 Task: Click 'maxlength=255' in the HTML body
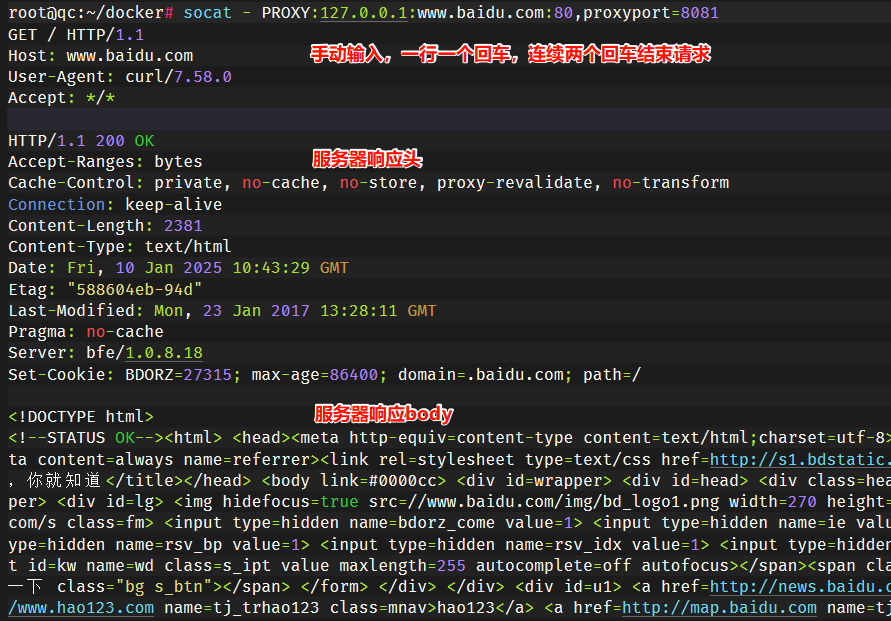coord(402,565)
